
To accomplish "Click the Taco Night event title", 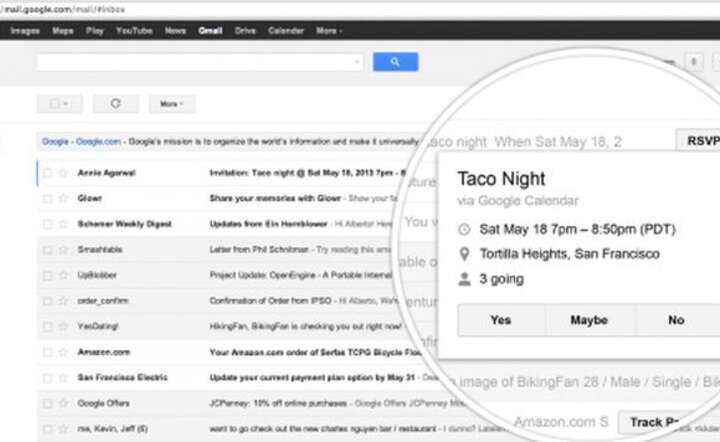I will 501,179.
